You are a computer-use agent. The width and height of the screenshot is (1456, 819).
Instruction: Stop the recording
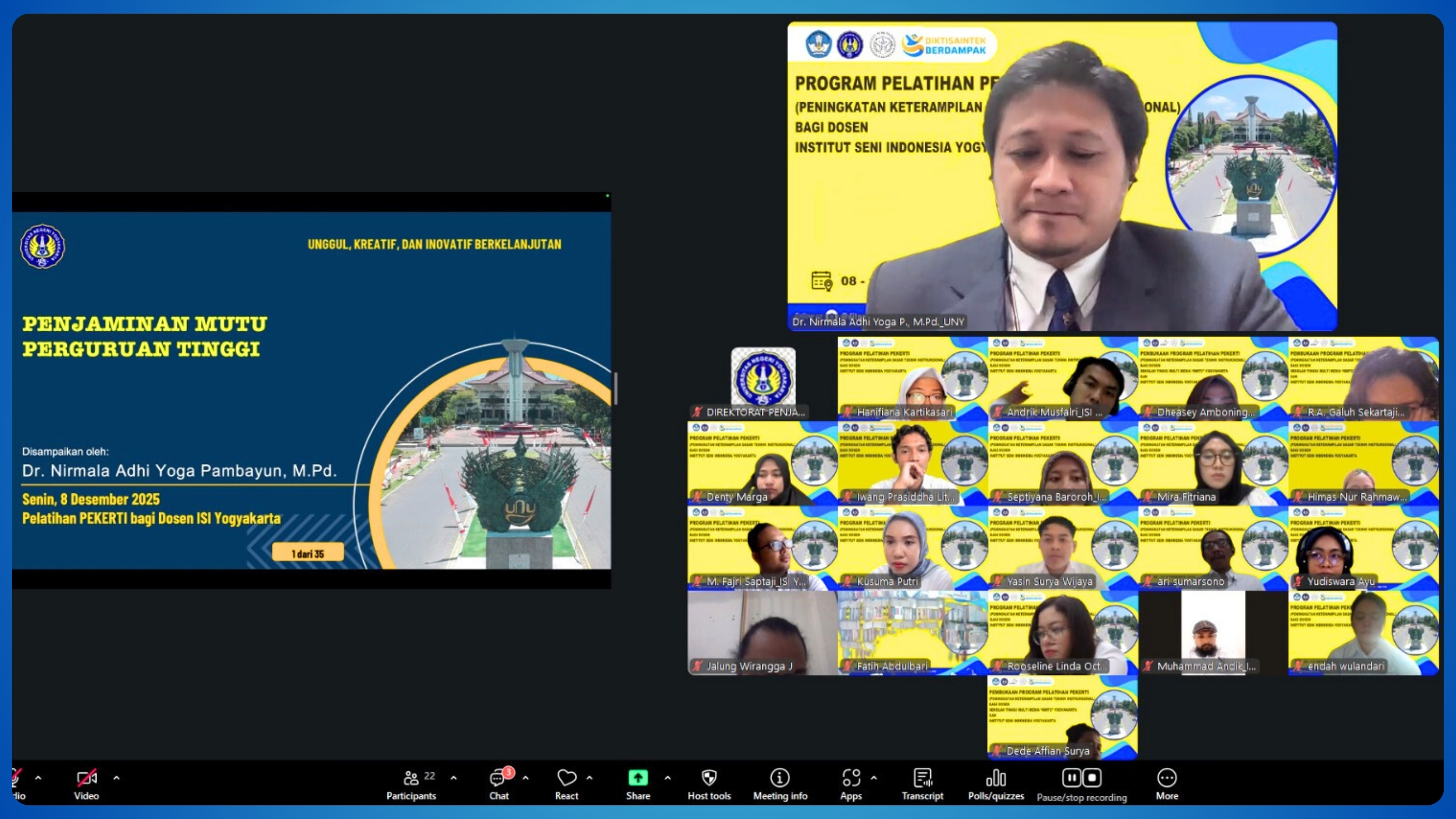(1093, 778)
